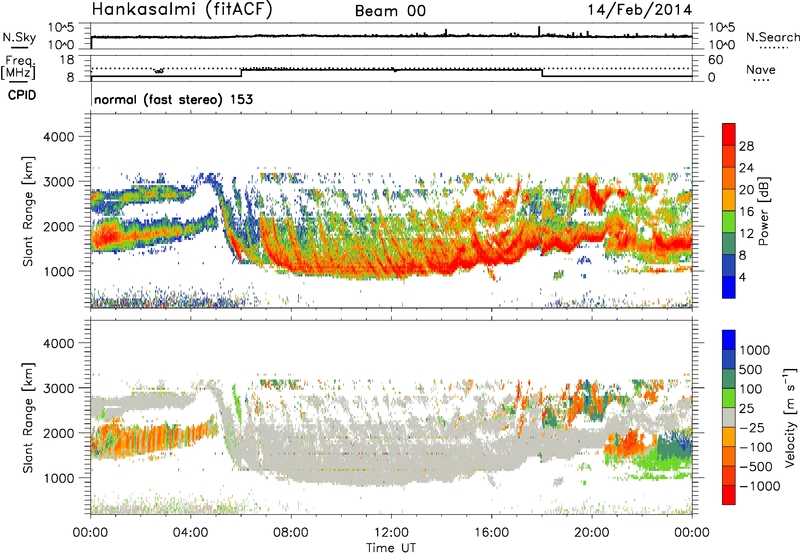Viewport: 800px width, 554px height.
Task: Pick the top blue velocity colorbar segment
Action: [729, 340]
